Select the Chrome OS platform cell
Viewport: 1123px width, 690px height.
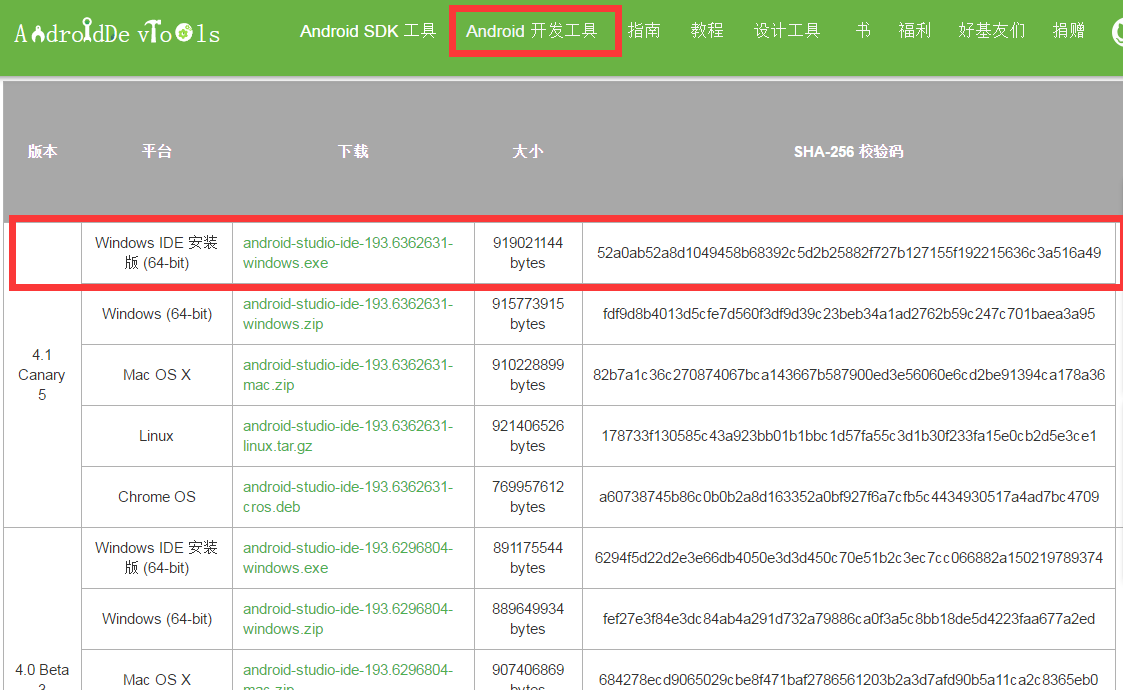[x=157, y=497]
